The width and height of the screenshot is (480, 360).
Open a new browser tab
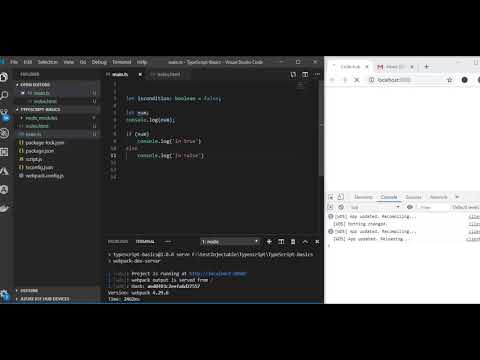[426, 67]
